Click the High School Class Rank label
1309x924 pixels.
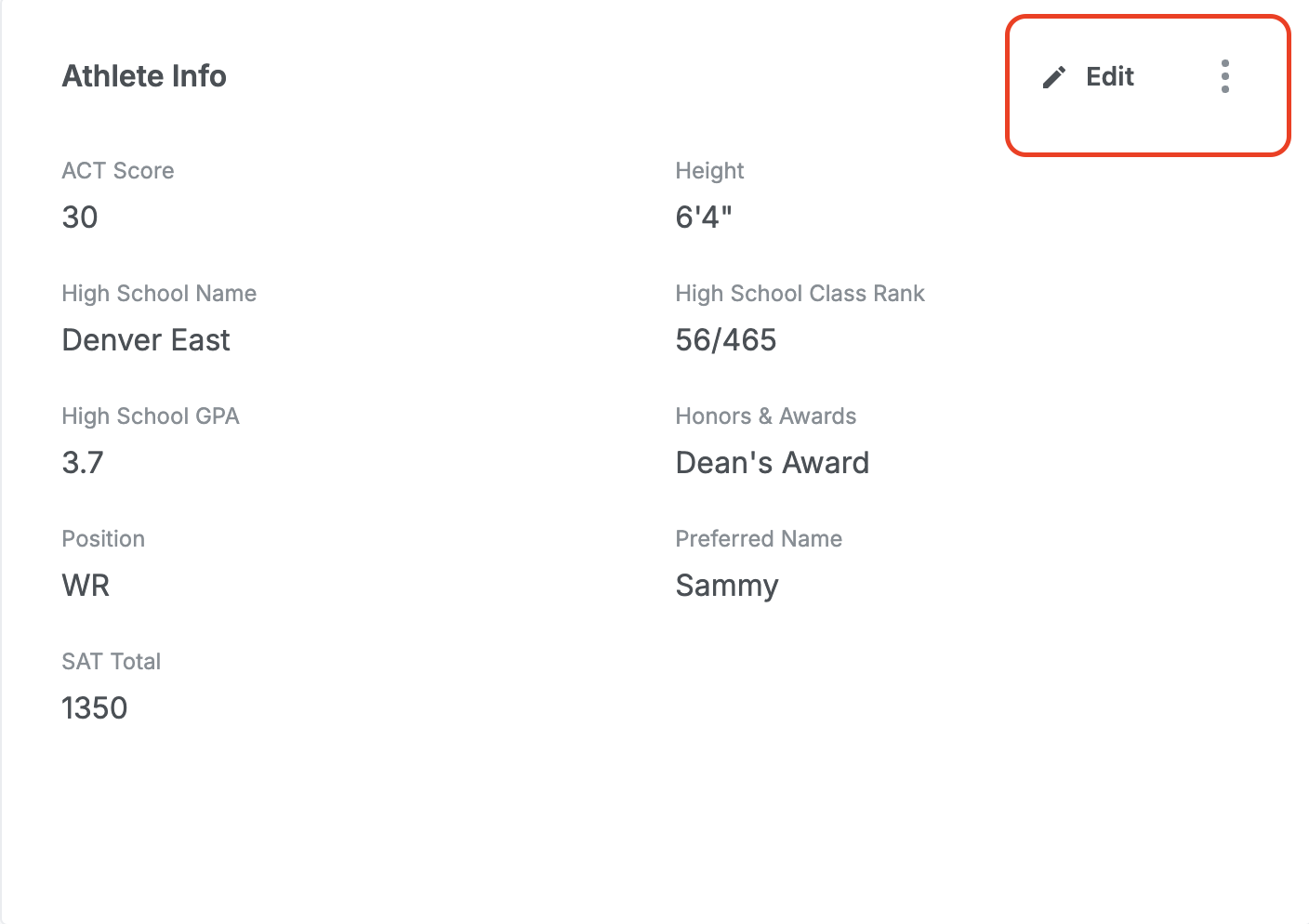tap(800, 294)
